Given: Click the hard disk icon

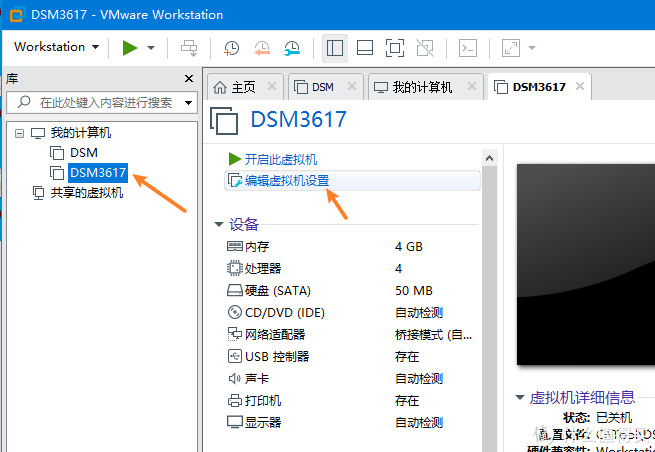Looking at the screenshot, I should click(x=235, y=290).
